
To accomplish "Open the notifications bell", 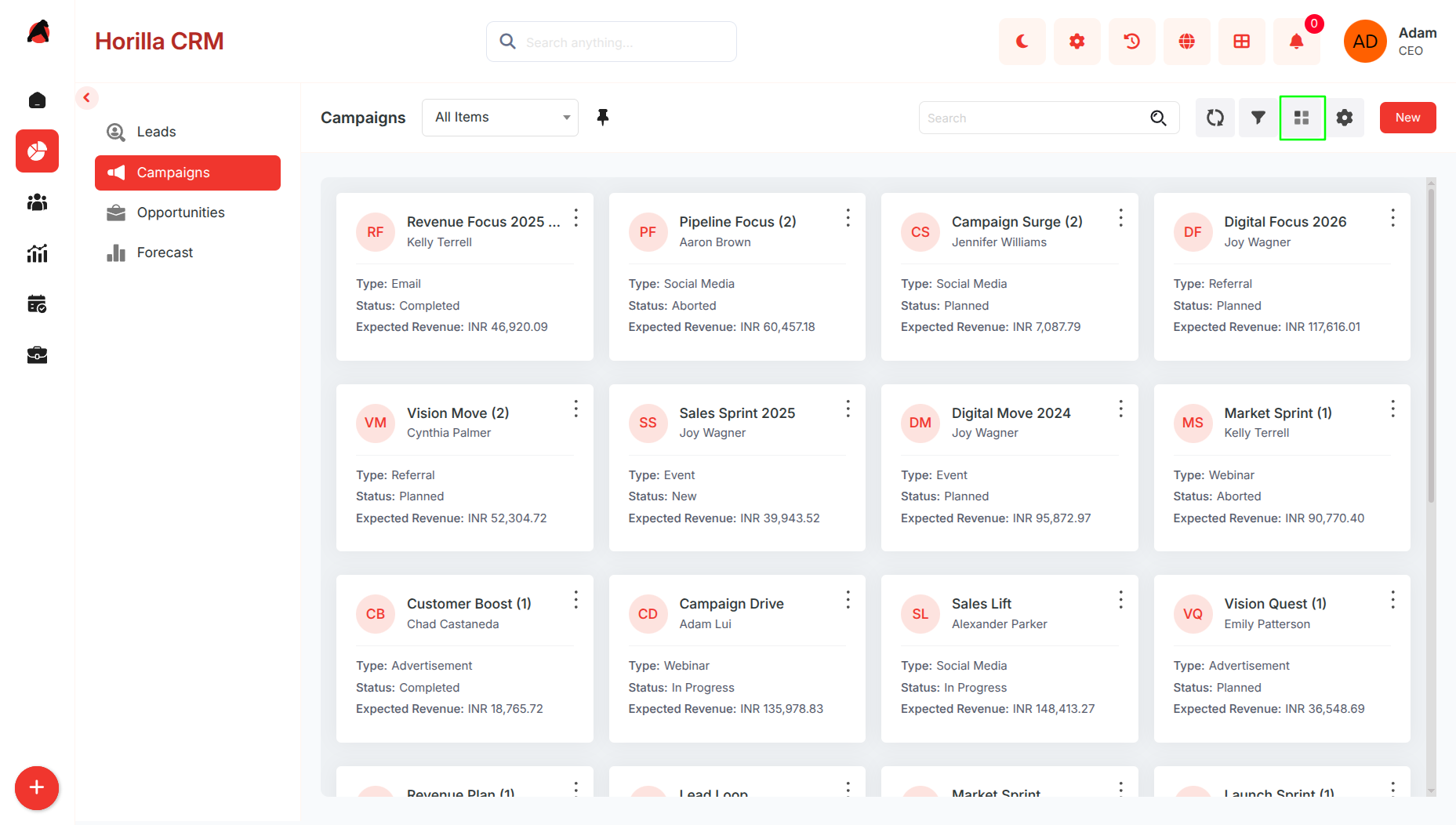I will coord(1296,42).
